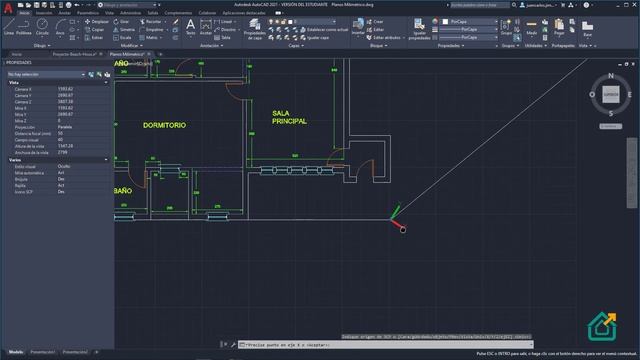This screenshot has height=360, width=640.
Task: Open the lineweight PorCapa dropdown
Action: [x=469, y=29]
